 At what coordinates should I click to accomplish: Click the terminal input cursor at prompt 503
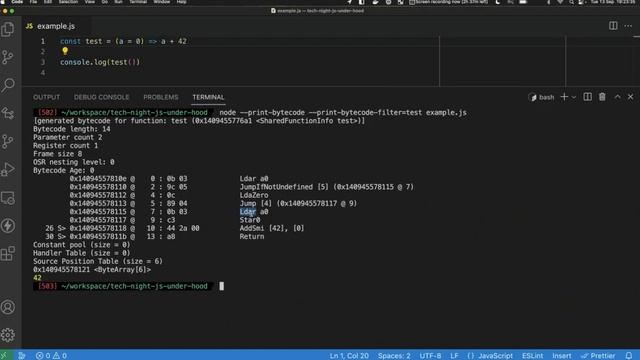point(222,286)
